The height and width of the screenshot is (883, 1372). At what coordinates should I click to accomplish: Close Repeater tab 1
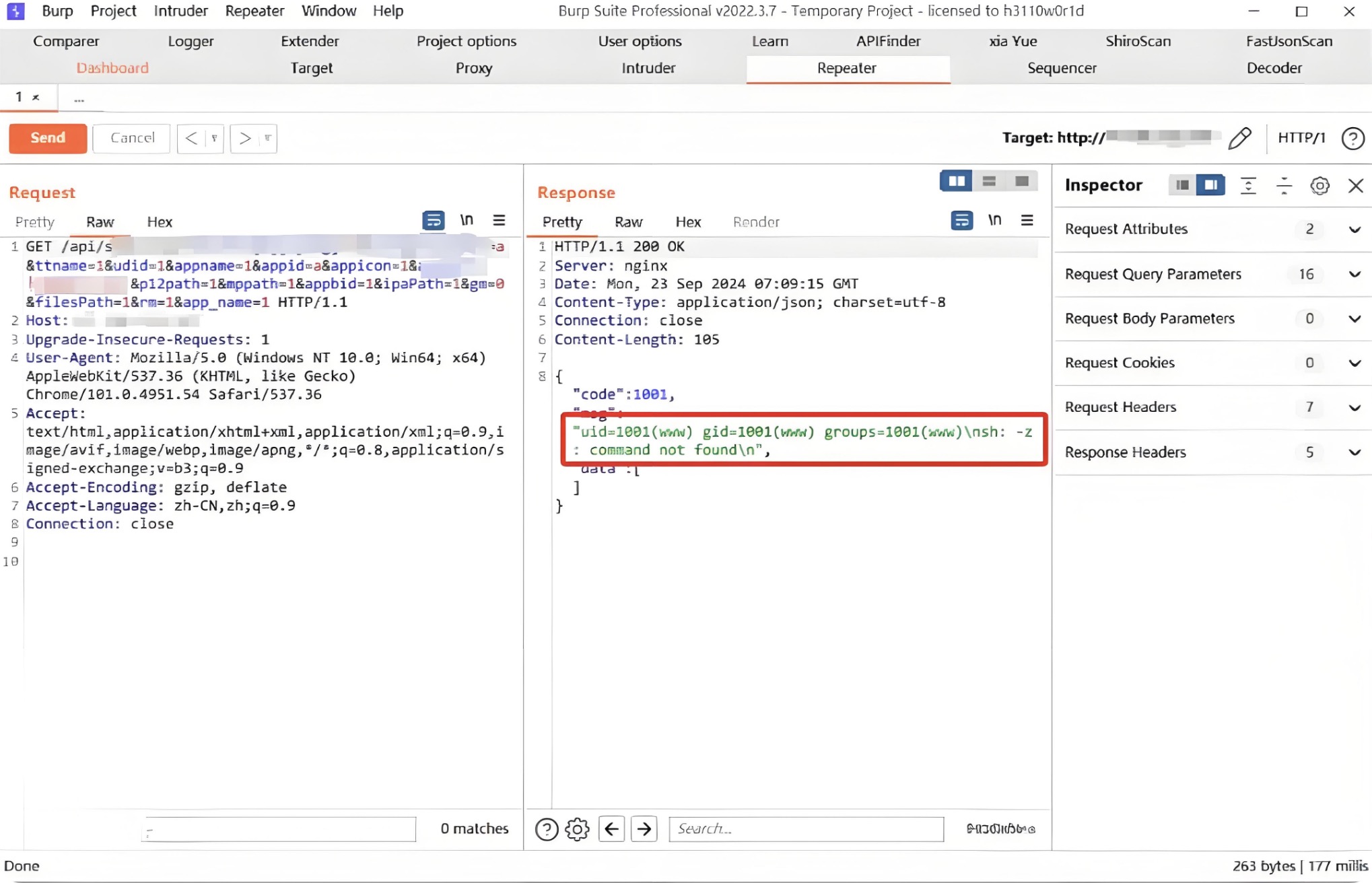tap(36, 98)
